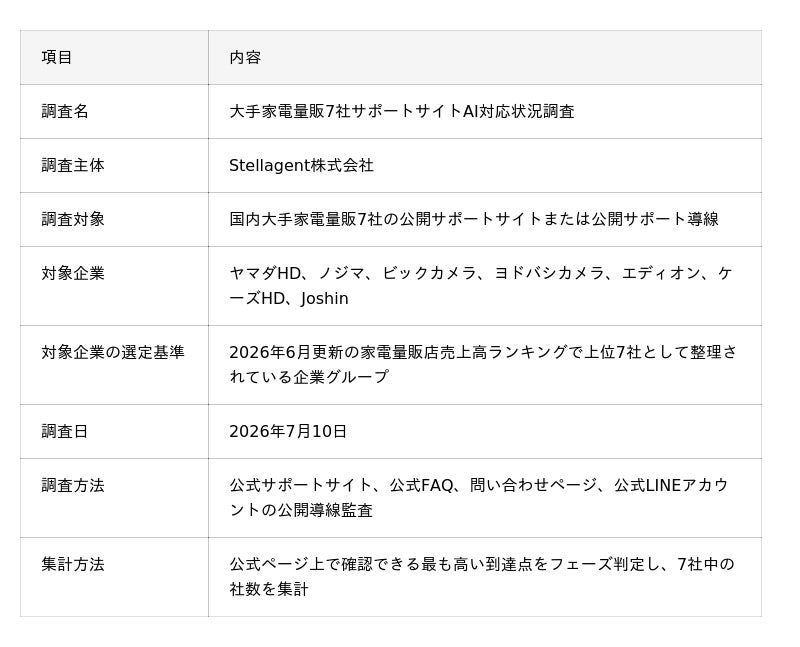Click the 2026年6月更新 ranking criteria text
Image resolution: width=800 pixels, height=647 pixels.
[483, 364]
